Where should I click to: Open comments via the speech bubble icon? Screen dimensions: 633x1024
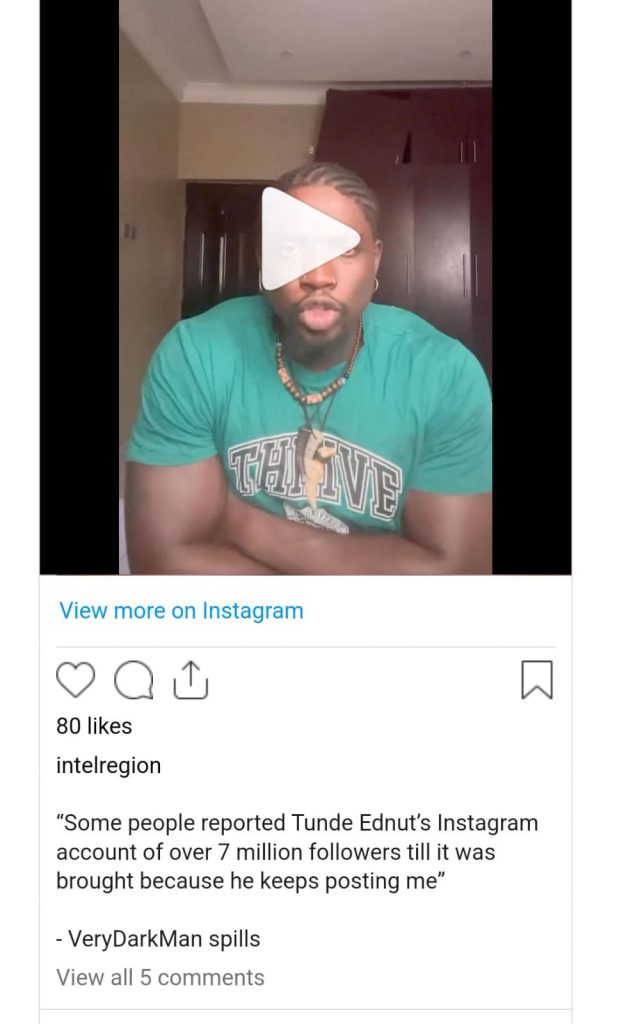pyautogui.click(x=134, y=680)
